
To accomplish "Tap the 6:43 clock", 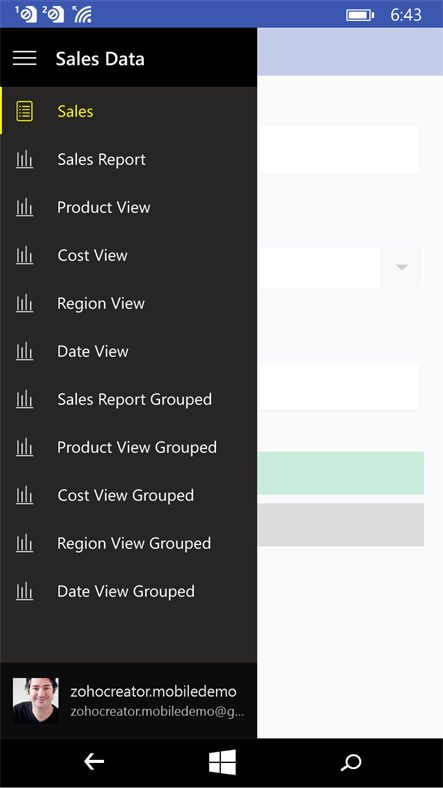I will click(406, 15).
